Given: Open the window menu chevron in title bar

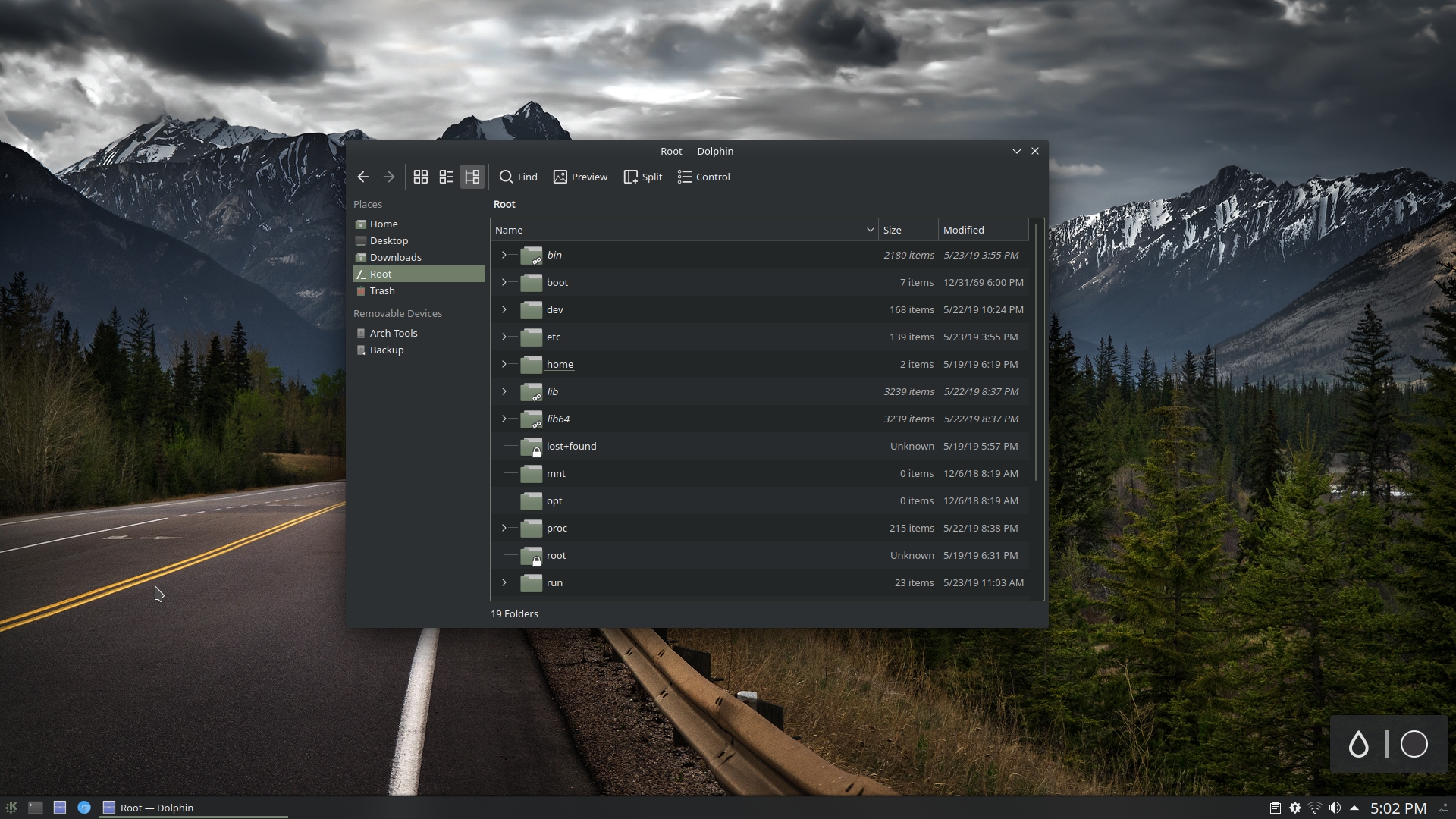Looking at the screenshot, I should click(x=1016, y=151).
